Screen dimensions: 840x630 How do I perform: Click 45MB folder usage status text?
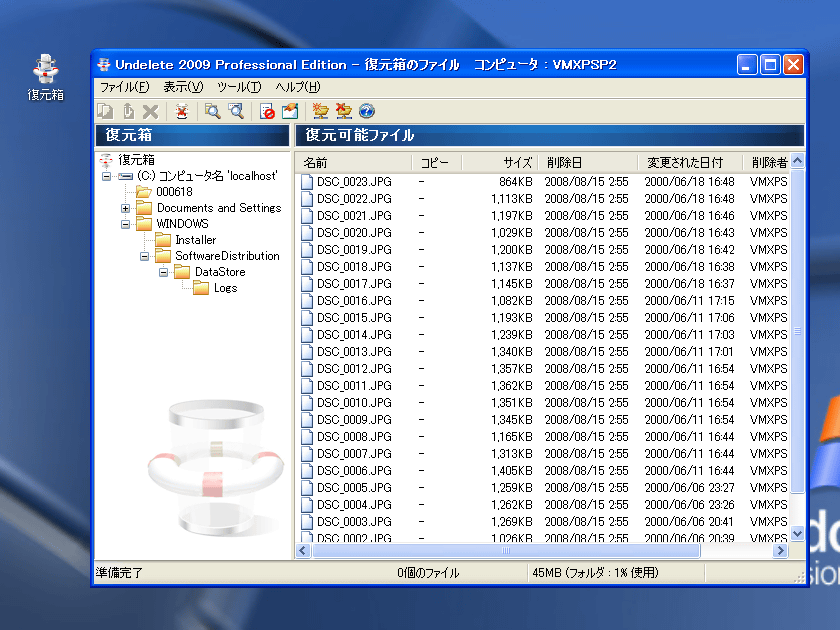point(595,573)
